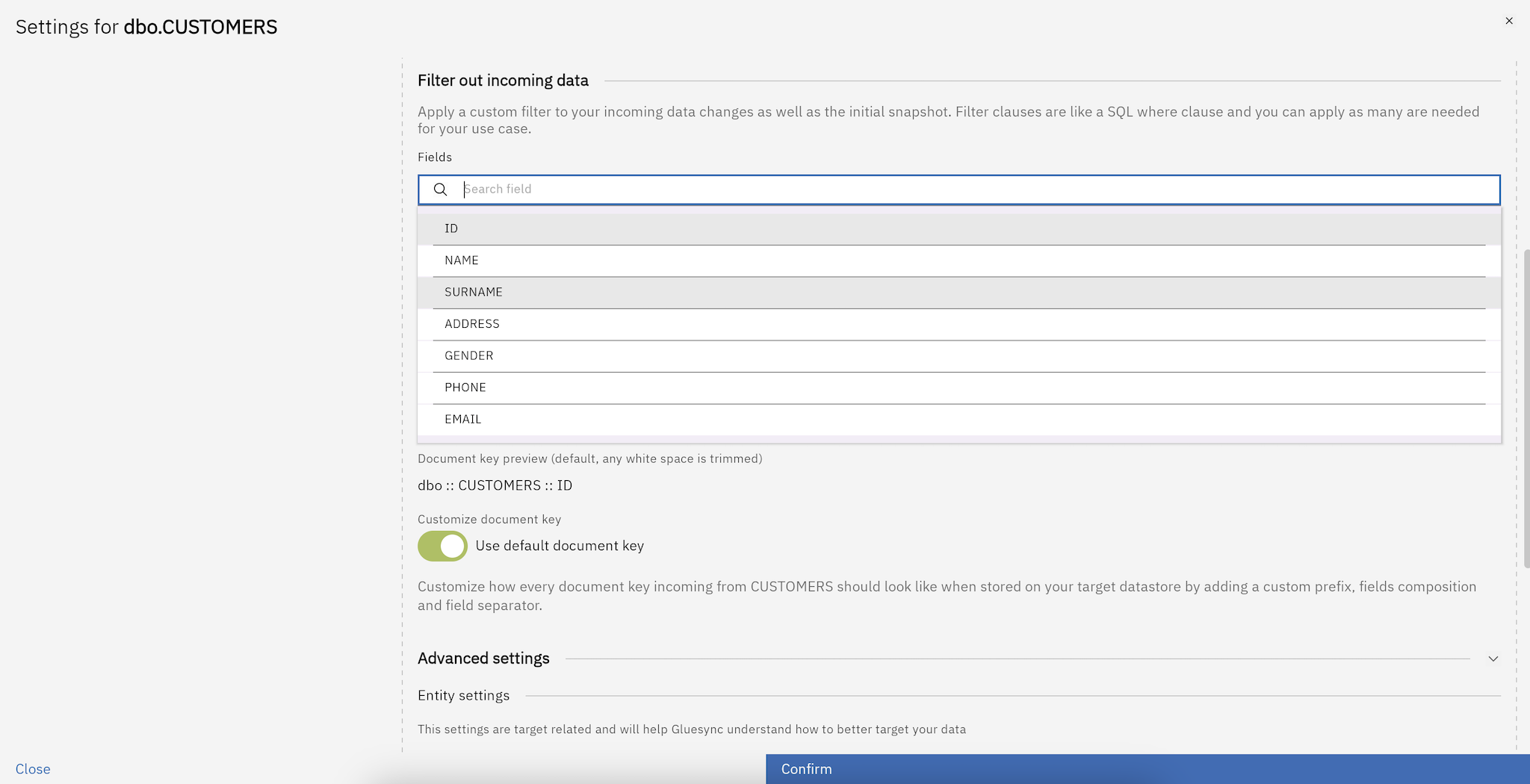Click the 'Settings for dbo.CUSTOMERS' title

(x=146, y=27)
